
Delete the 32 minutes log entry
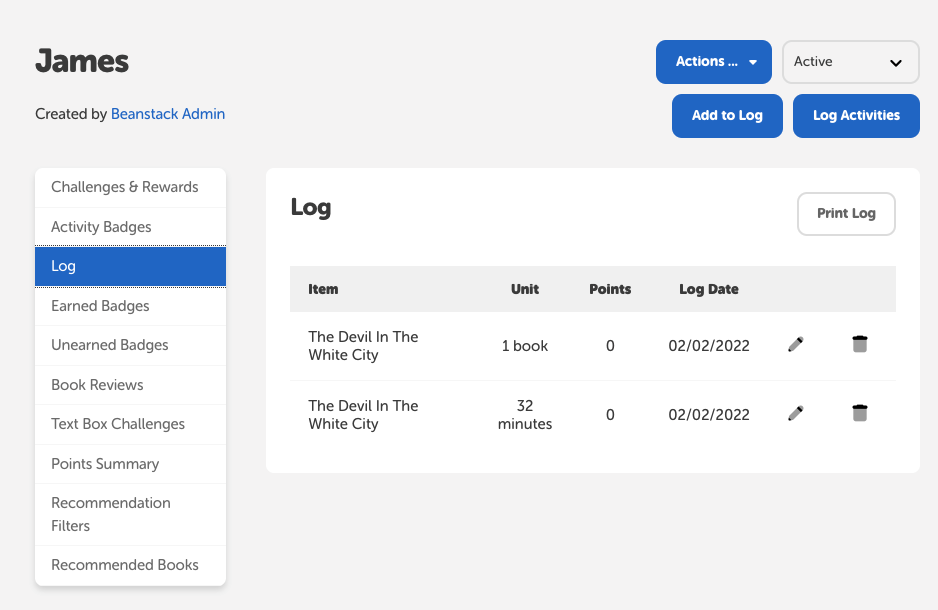[860, 413]
